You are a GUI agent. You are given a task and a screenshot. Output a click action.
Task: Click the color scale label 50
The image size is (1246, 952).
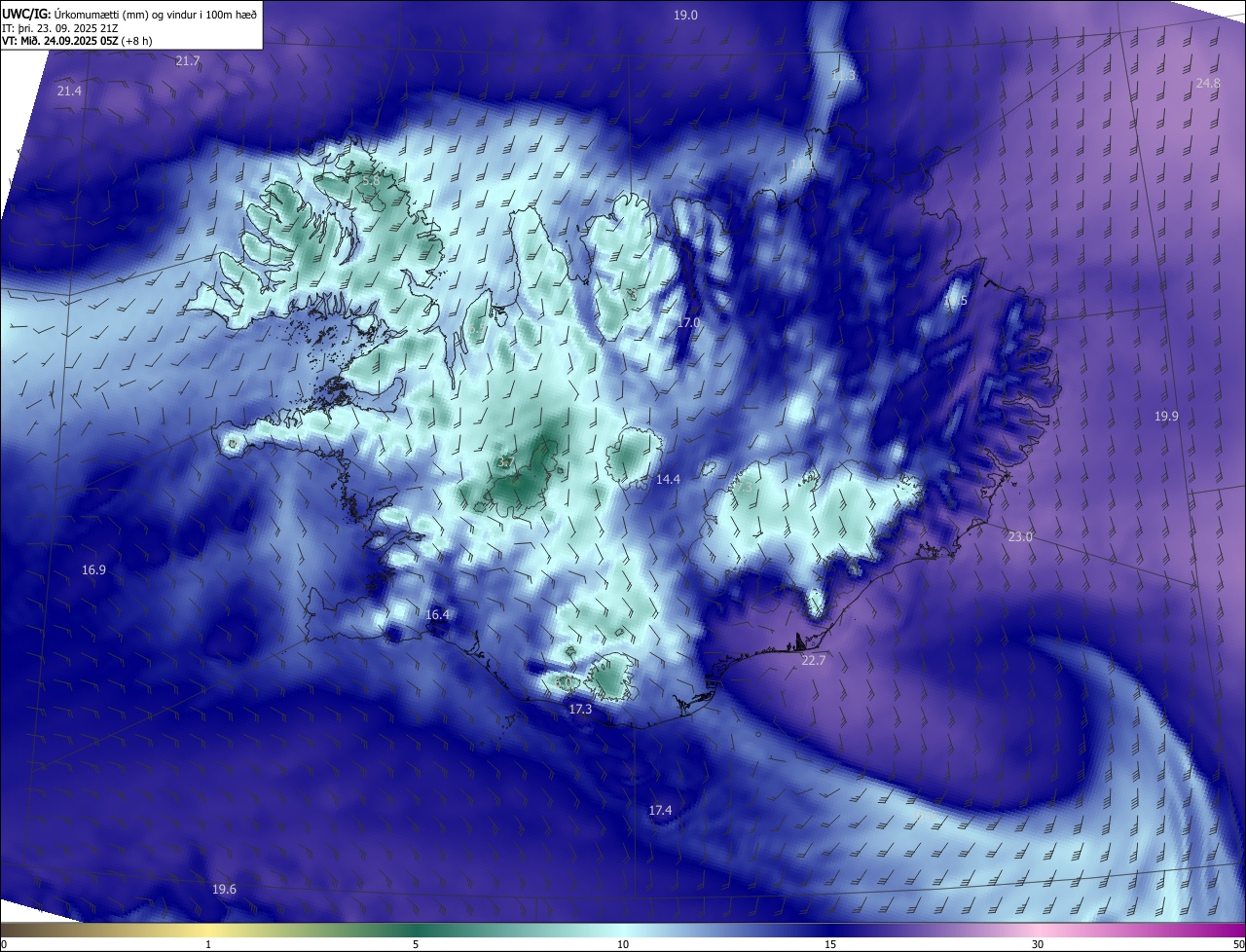pos(1238,945)
